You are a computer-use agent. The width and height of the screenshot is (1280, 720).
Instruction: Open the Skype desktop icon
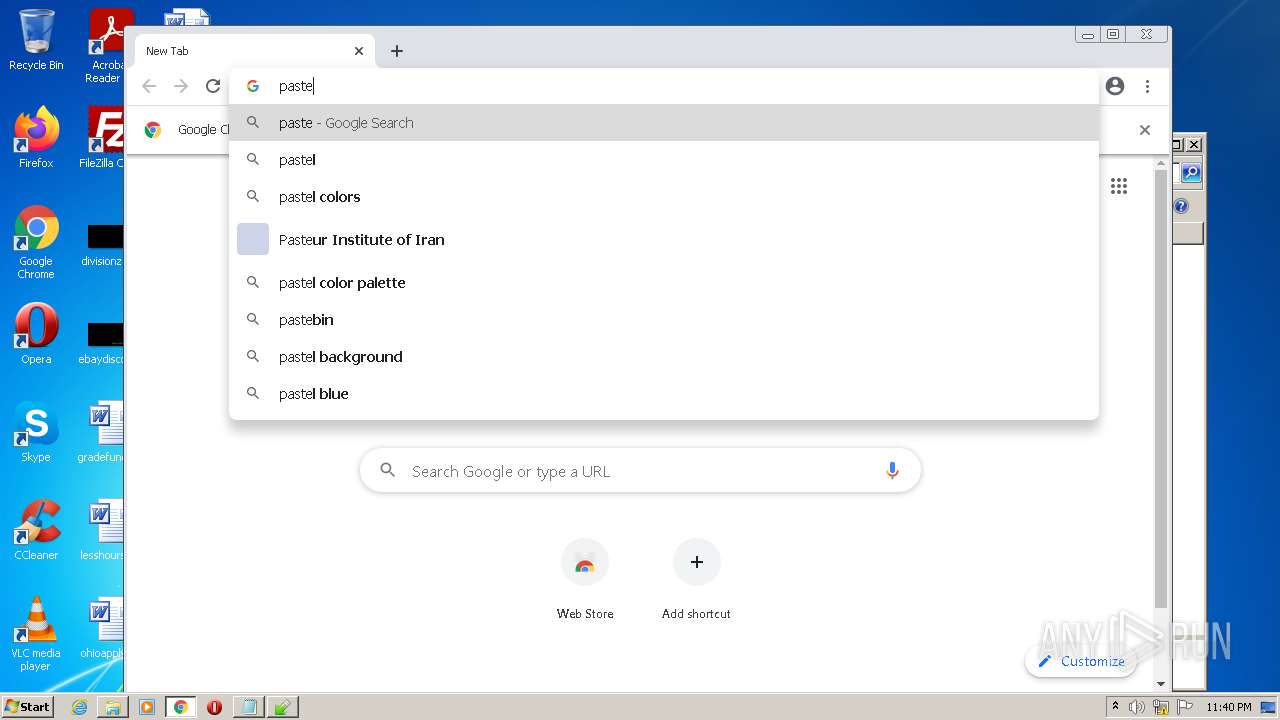click(36, 432)
